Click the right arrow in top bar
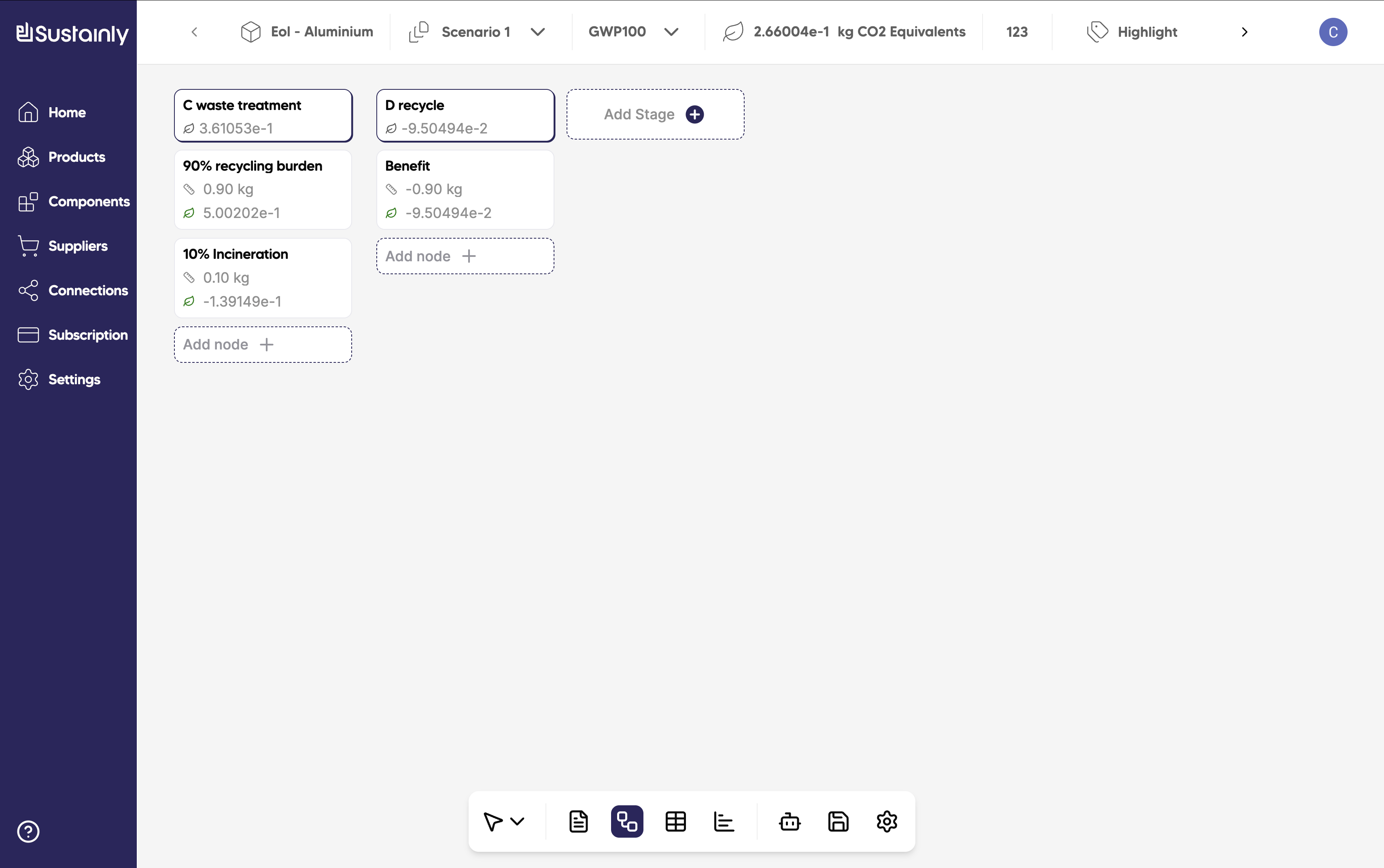Viewport: 1384px width, 868px height. pos(1244,32)
